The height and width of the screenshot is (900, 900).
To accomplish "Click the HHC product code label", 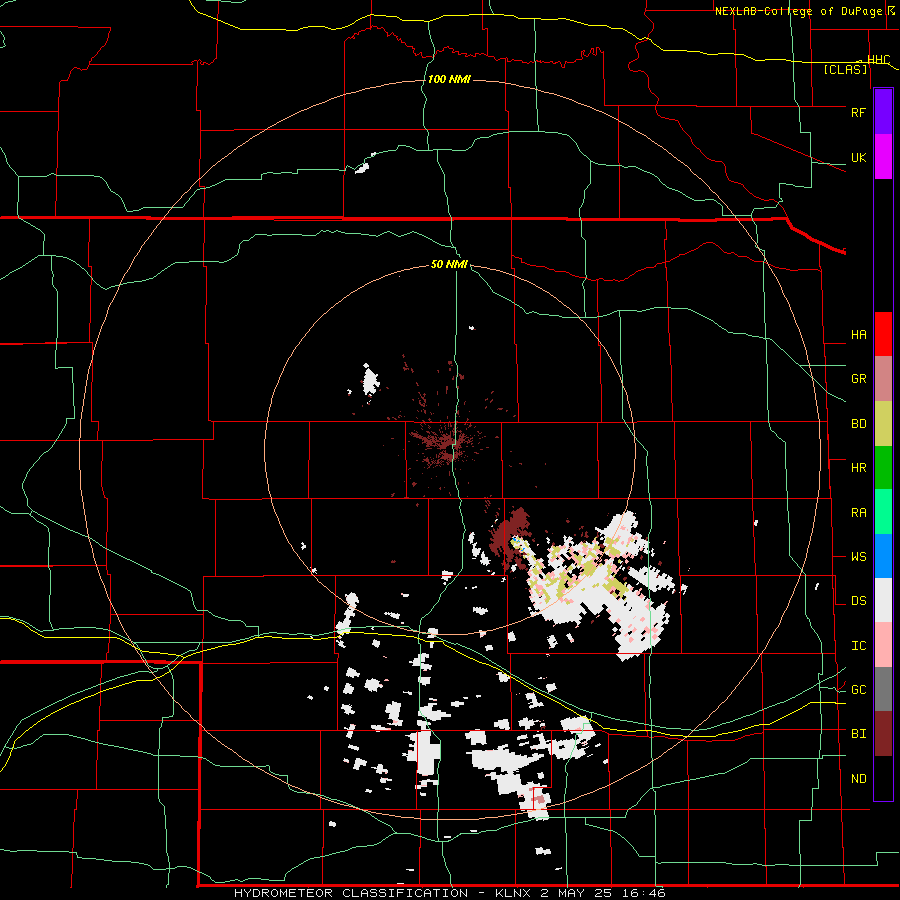I will pos(878,60).
